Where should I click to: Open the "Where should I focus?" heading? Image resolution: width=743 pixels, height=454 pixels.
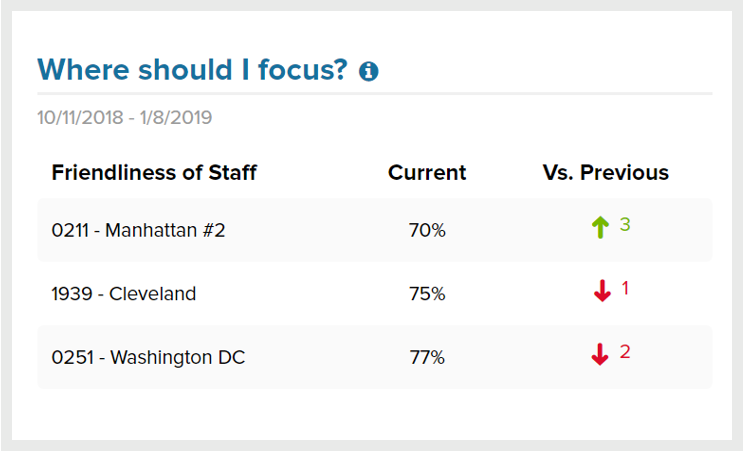[192, 70]
